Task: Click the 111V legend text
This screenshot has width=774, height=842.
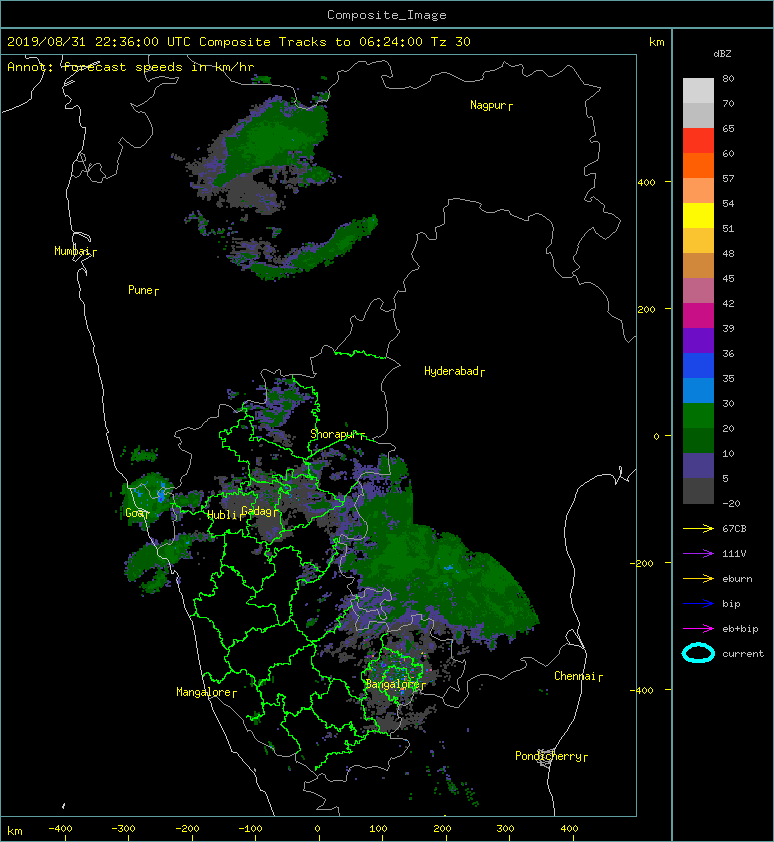Action: tap(734, 554)
